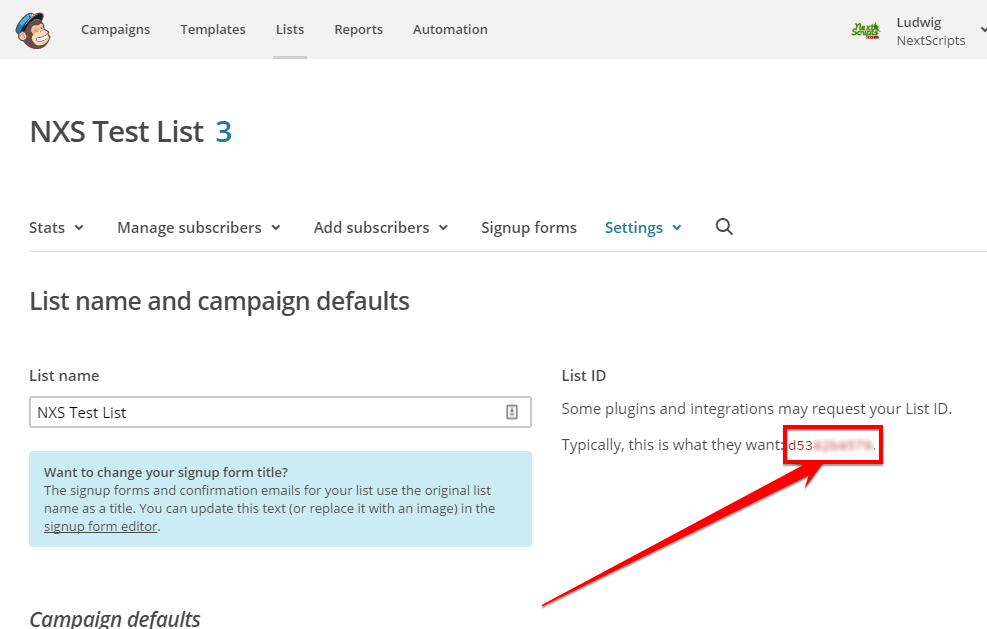This screenshot has height=629, width=987.
Task: Open the Automation section
Action: point(450,30)
